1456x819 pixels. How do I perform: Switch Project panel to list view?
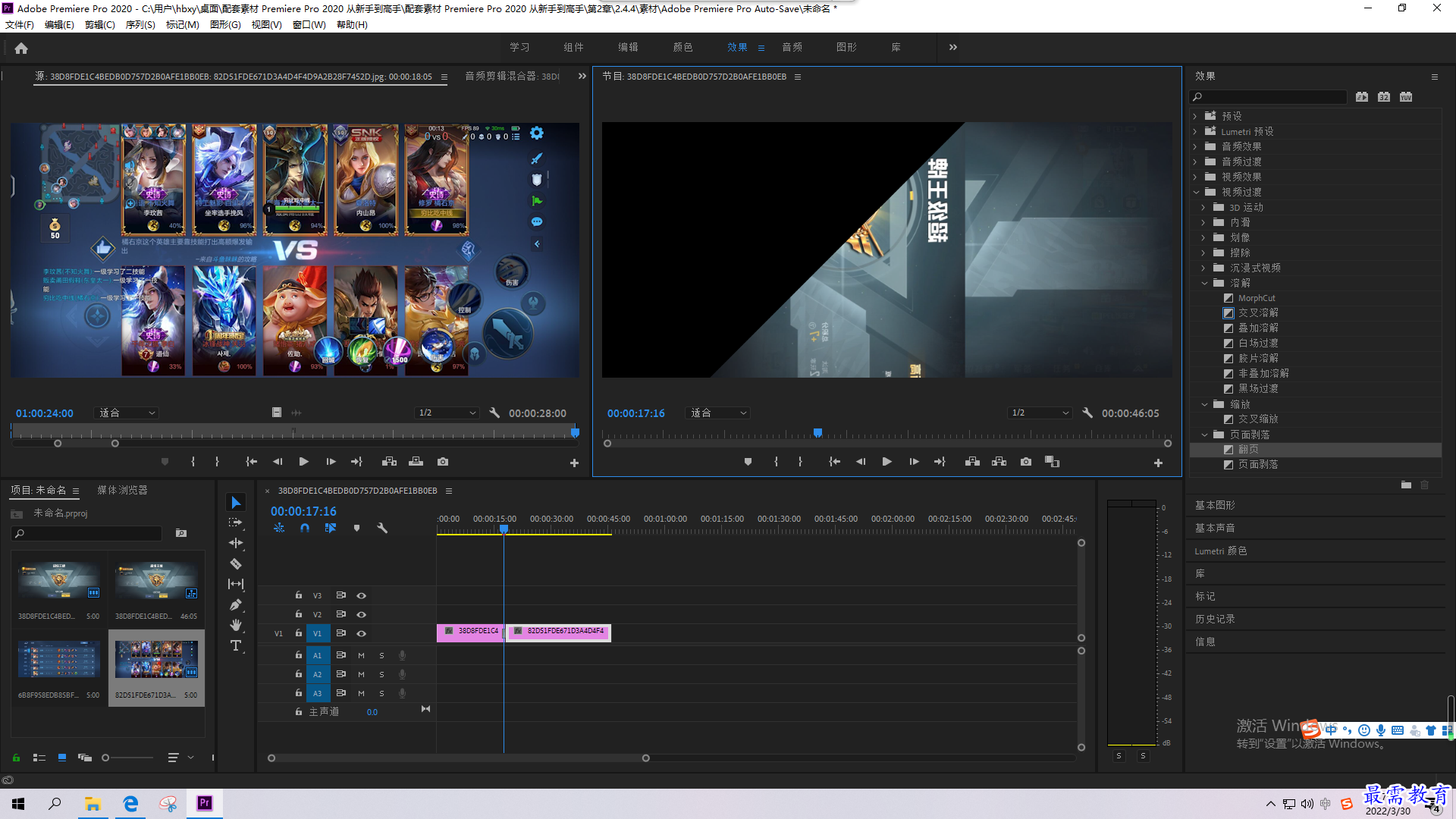39,757
